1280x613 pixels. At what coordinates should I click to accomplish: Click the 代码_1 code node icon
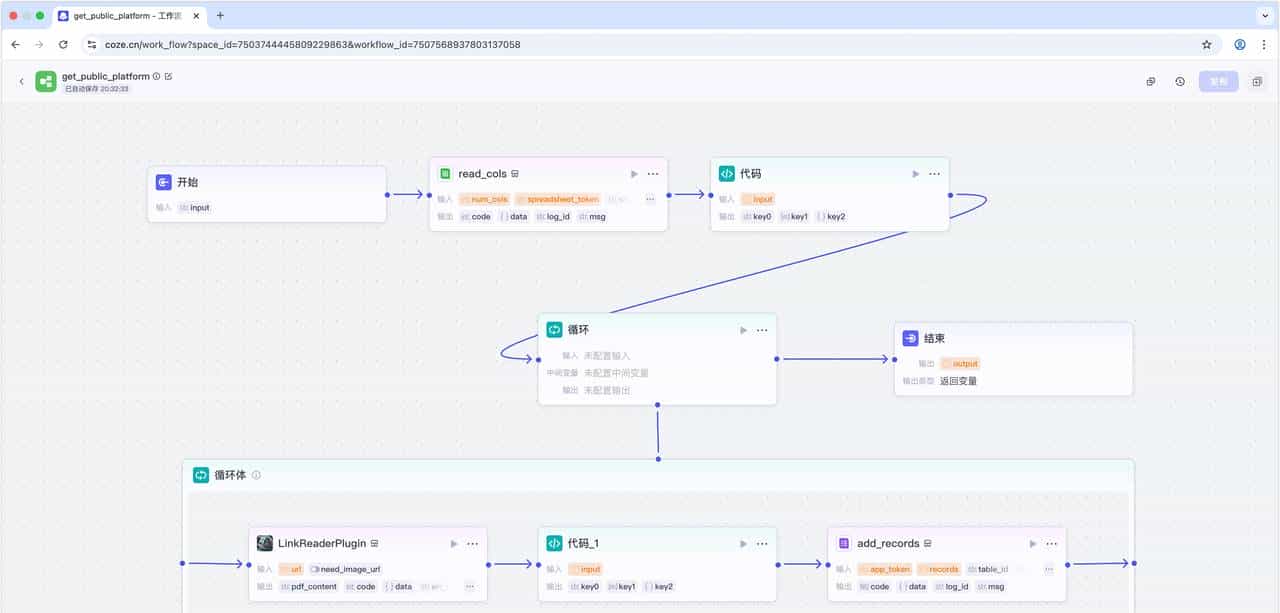pos(554,543)
